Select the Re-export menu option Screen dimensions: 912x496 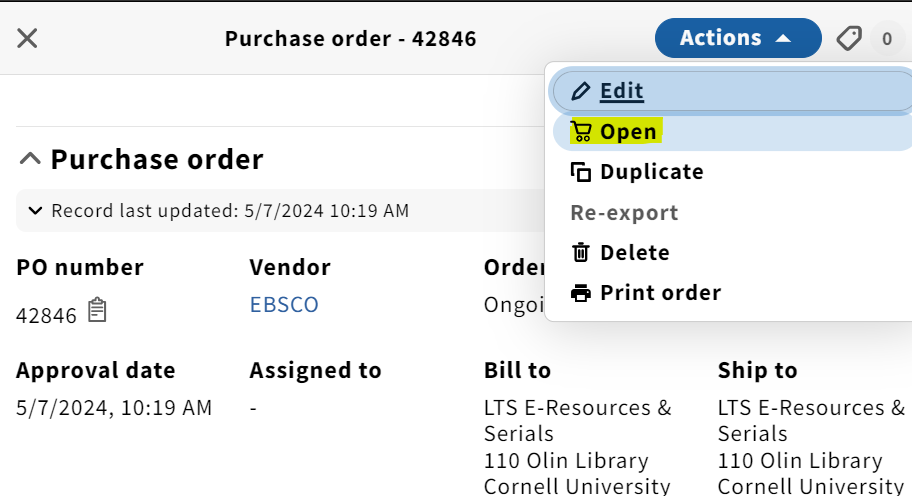pos(624,213)
